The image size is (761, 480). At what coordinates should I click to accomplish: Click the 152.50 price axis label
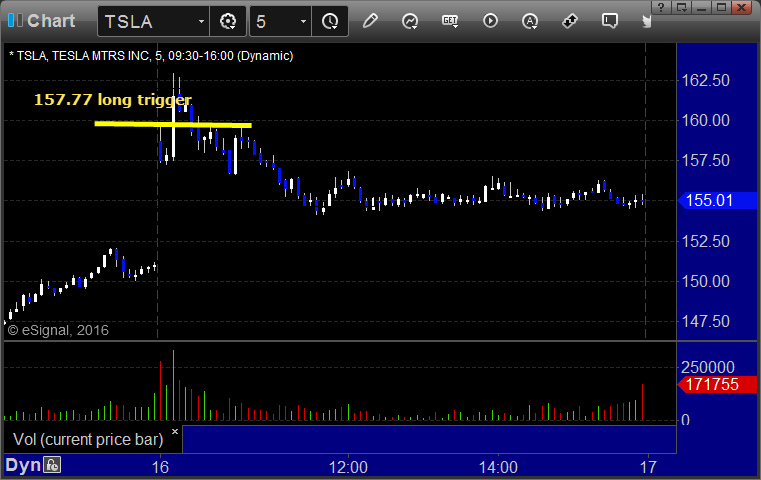click(x=705, y=241)
